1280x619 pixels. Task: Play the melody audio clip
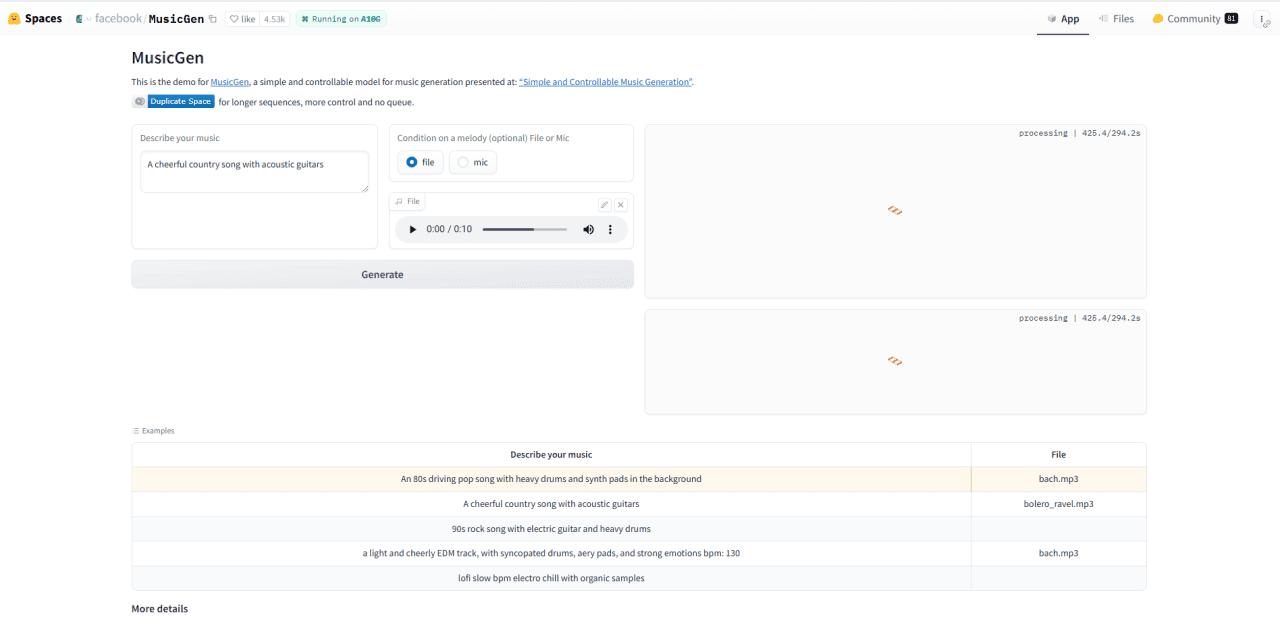[x=412, y=229]
